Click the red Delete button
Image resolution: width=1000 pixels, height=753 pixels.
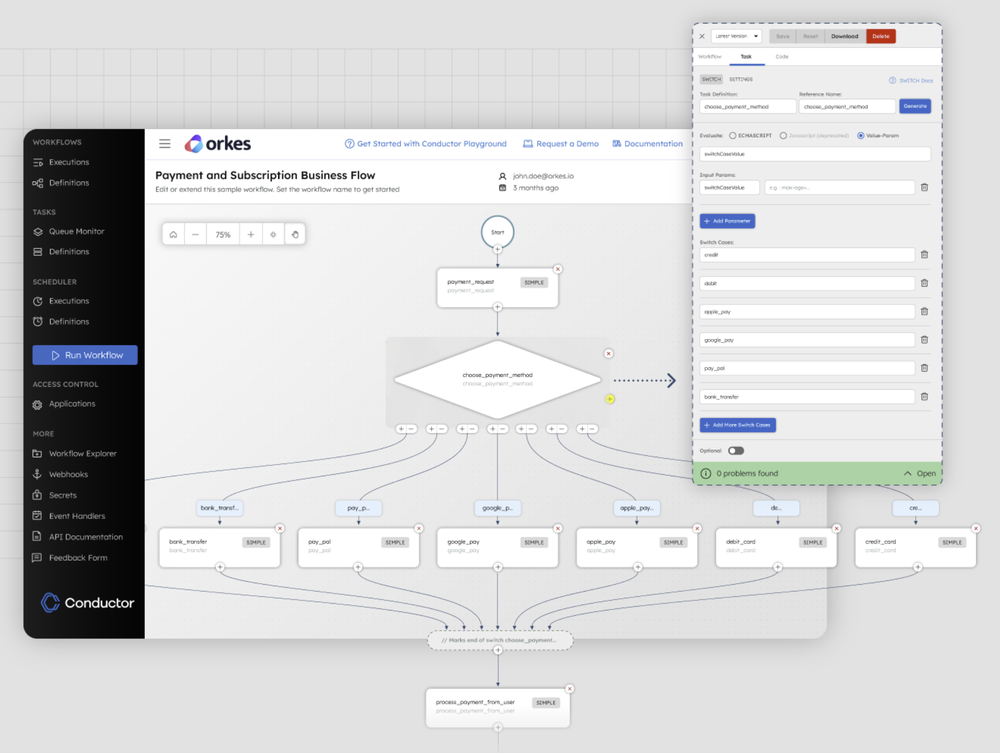881,36
